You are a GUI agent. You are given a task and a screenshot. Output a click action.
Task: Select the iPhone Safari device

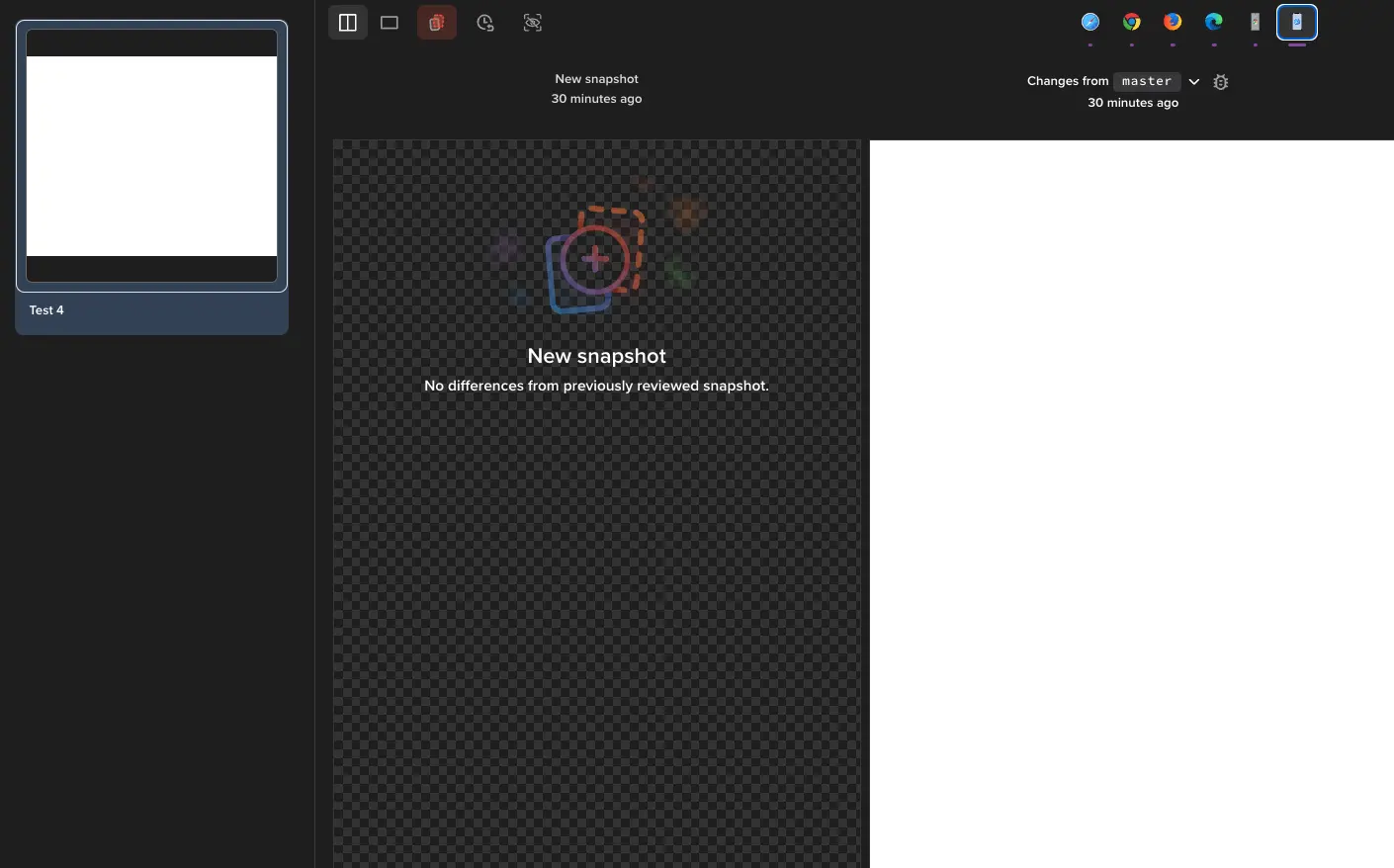click(1297, 22)
